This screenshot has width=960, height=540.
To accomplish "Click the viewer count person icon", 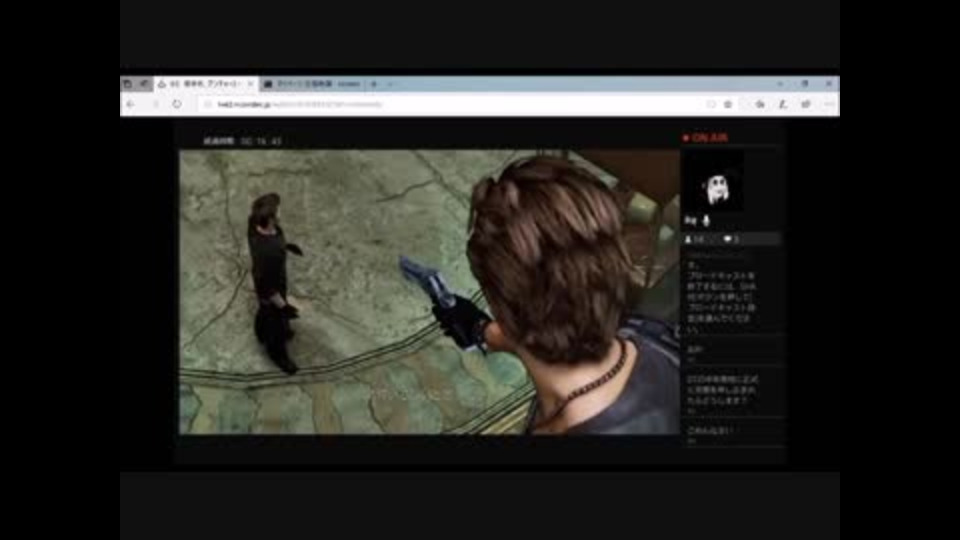I will (688, 239).
